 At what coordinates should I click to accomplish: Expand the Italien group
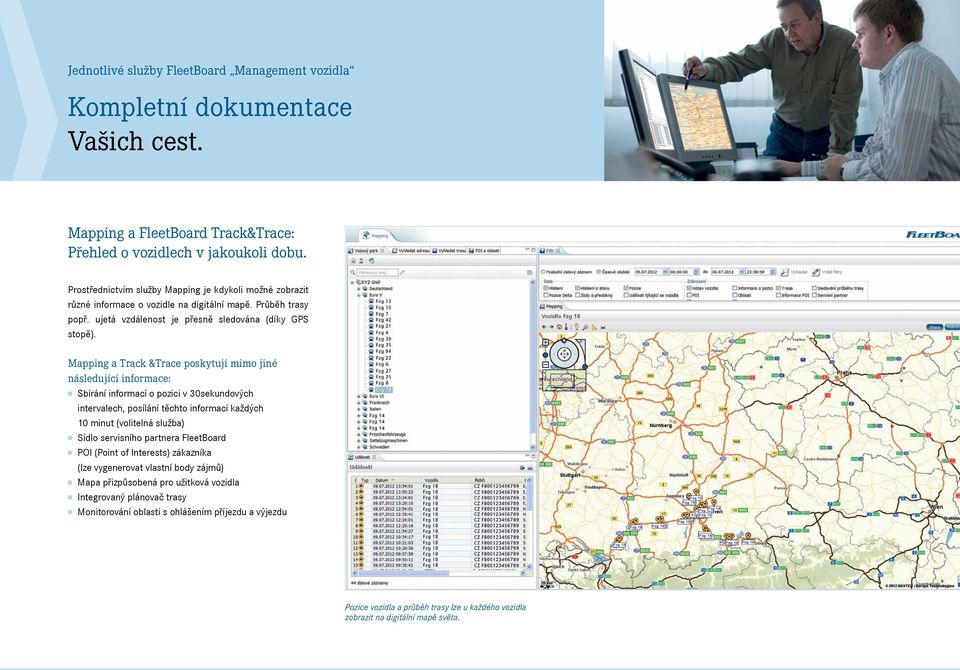[359, 409]
